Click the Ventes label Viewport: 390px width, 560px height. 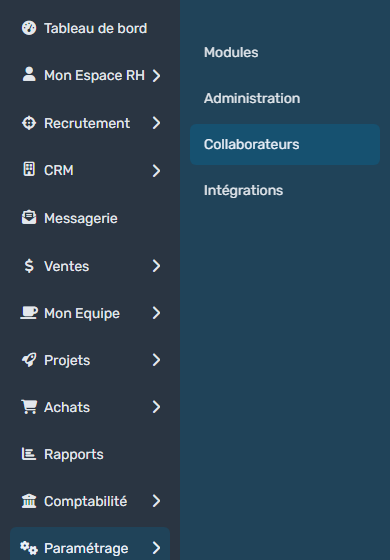(66, 266)
